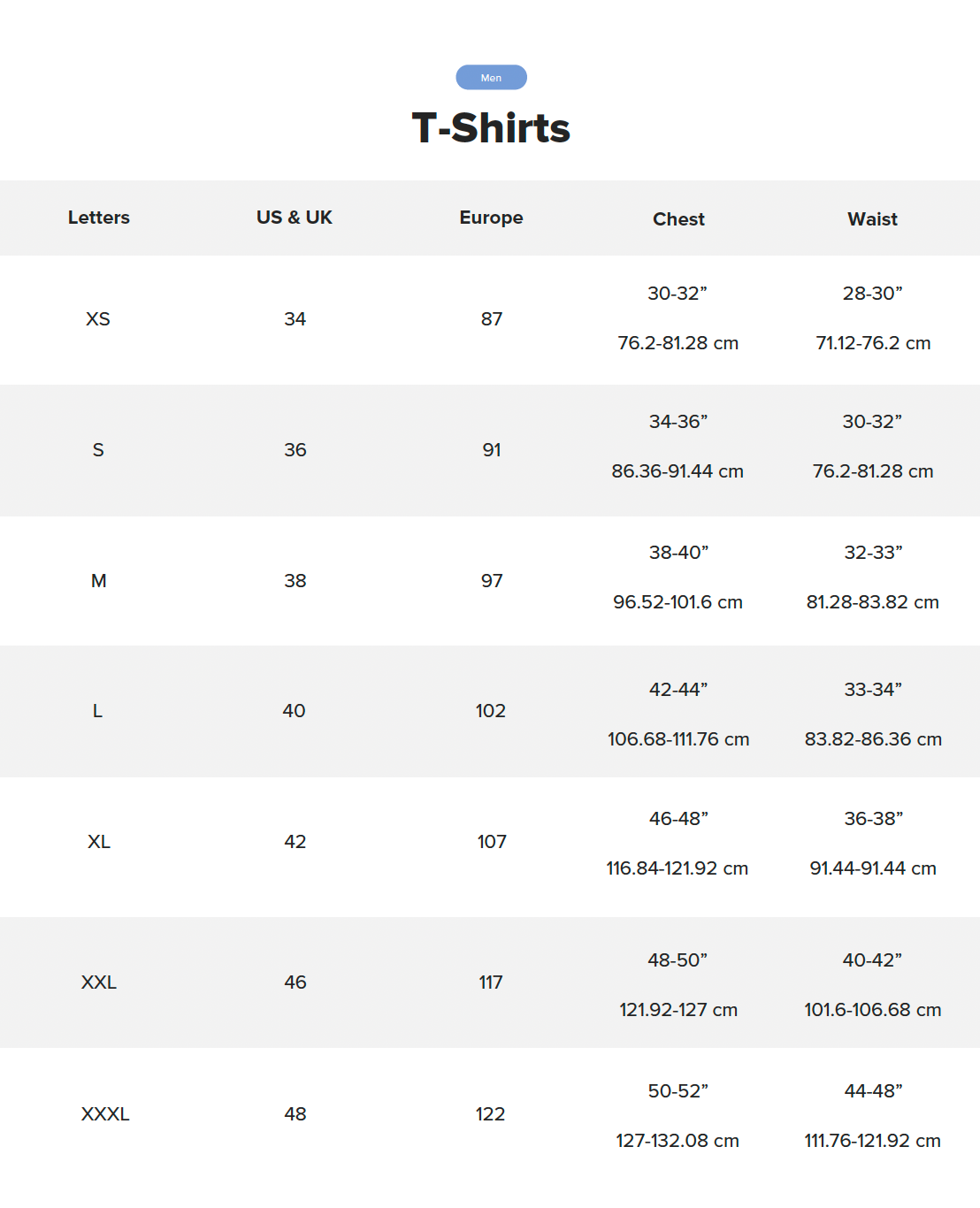The width and height of the screenshot is (980, 1208).
Task: Click the blue Men category badge
Action: [x=491, y=78]
